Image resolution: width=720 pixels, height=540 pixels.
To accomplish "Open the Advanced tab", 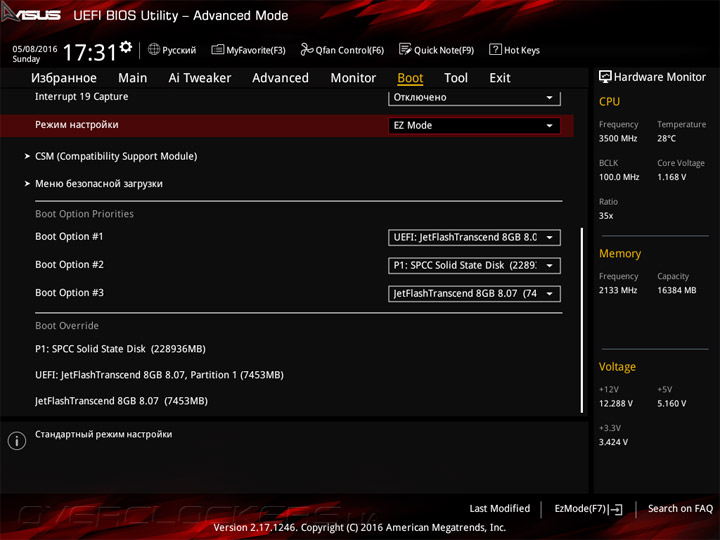I will 281,78.
